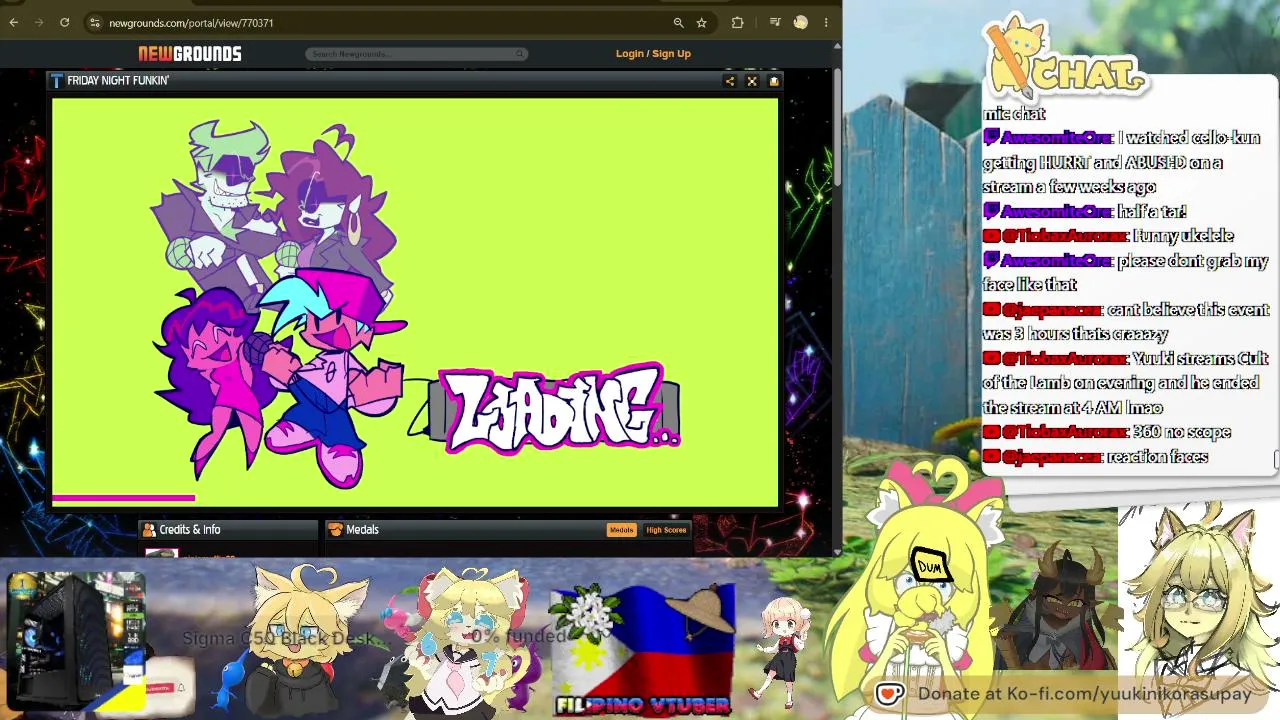Open the browser extensions puzzle icon
The image size is (1280, 720).
(x=738, y=22)
